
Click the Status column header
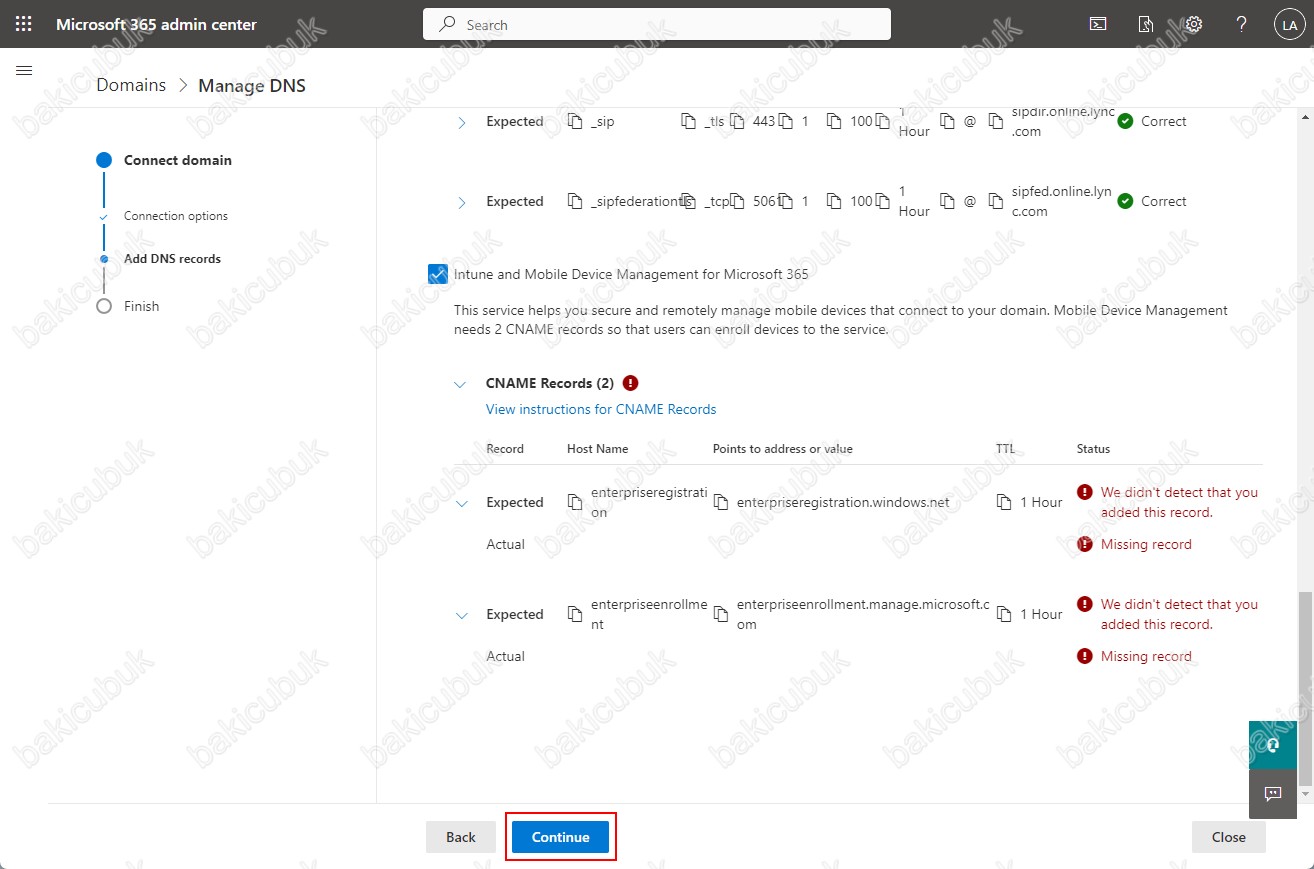click(x=1093, y=449)
